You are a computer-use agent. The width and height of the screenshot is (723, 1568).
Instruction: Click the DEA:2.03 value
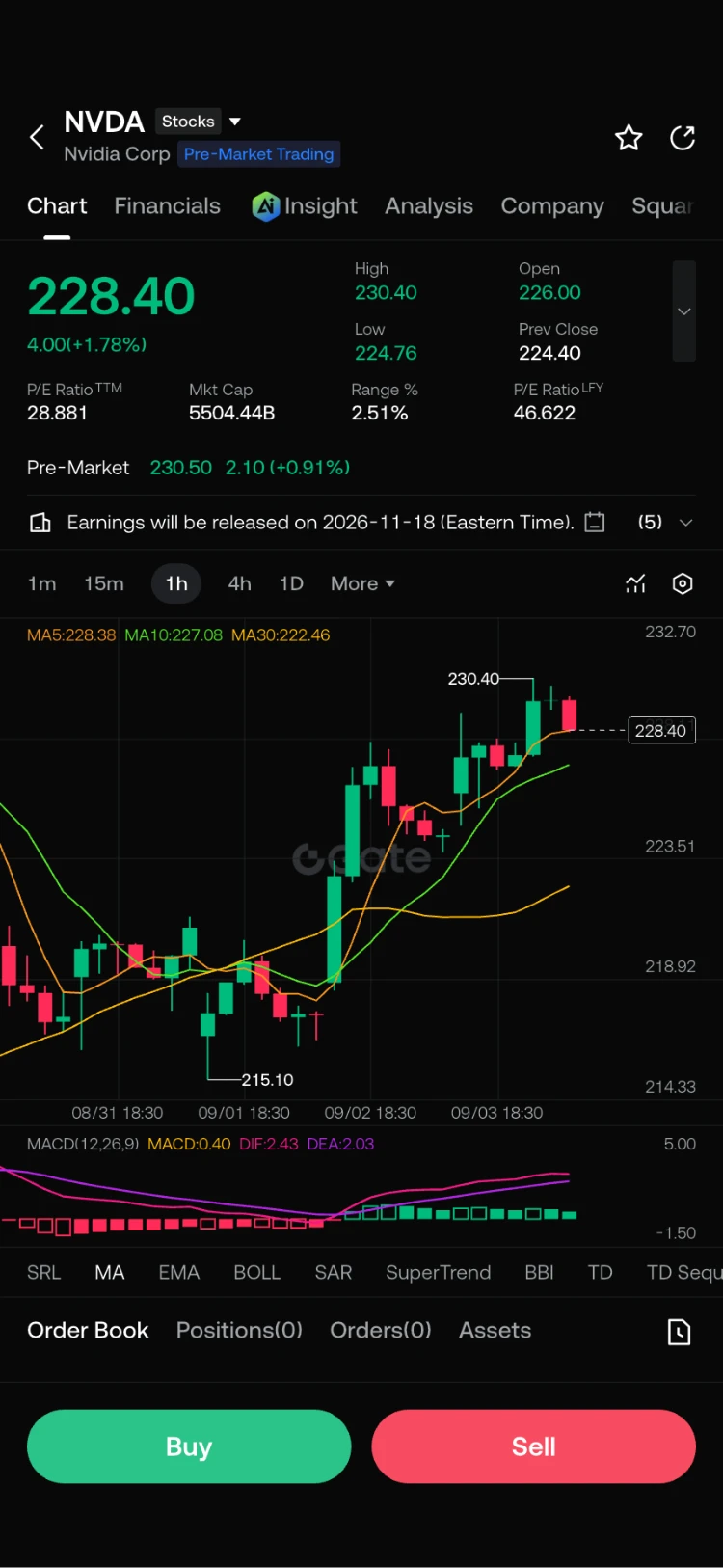(340, 1144)
